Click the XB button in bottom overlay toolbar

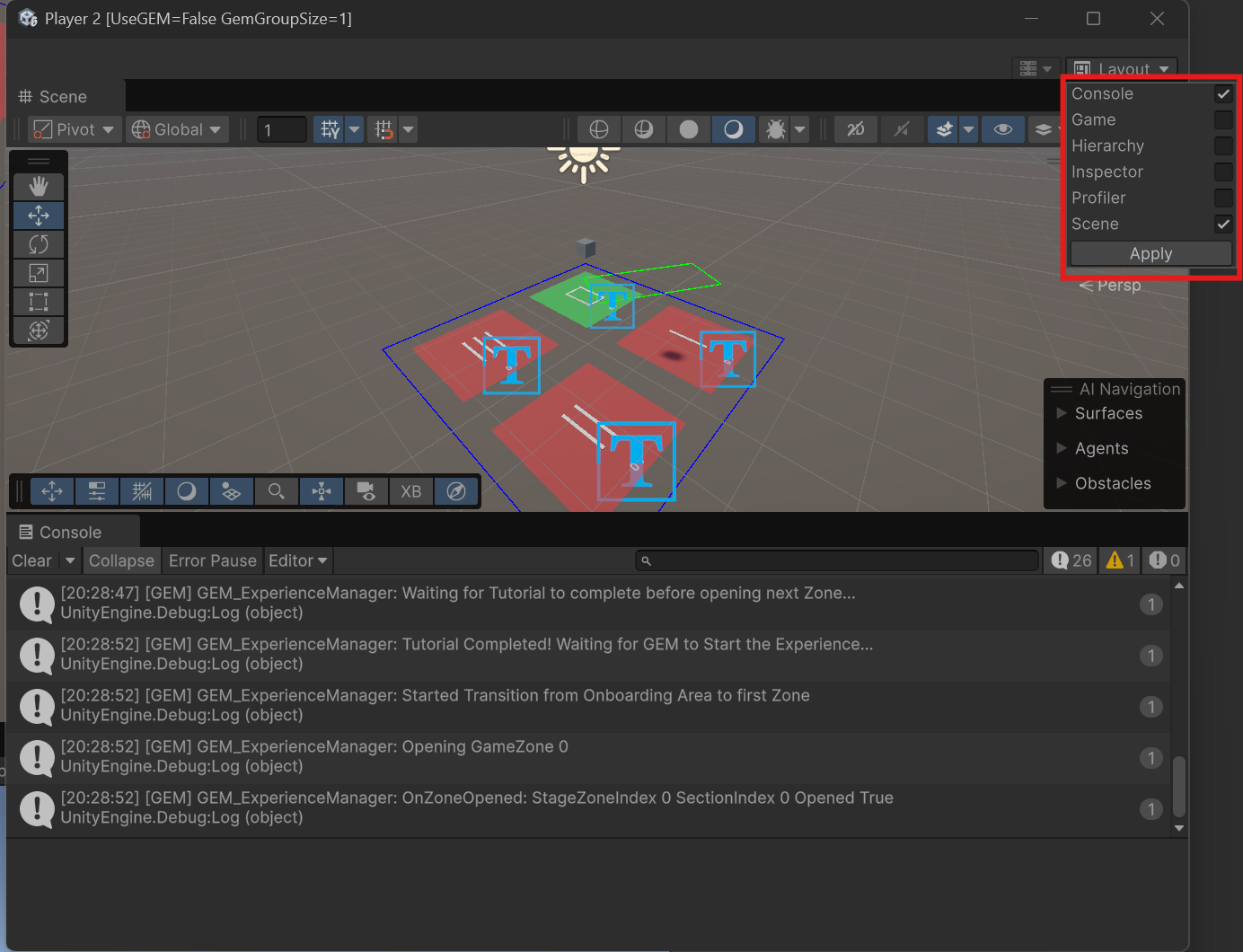pyautogui.click(x=410, y=491)
